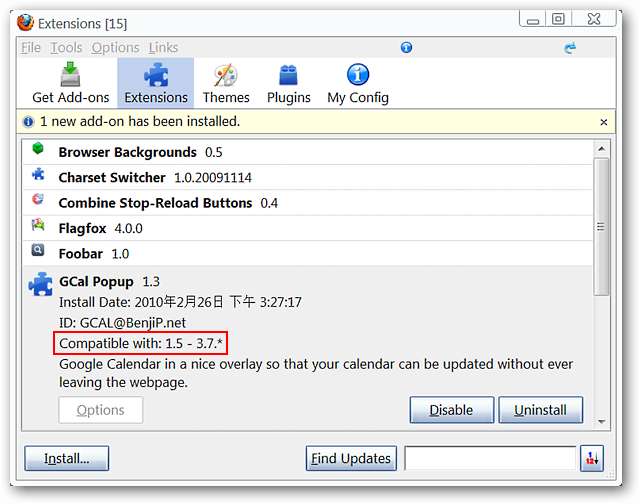The image size is (640, 504).
Task: Open the Get Add-ons section
Action: [71, 83]
